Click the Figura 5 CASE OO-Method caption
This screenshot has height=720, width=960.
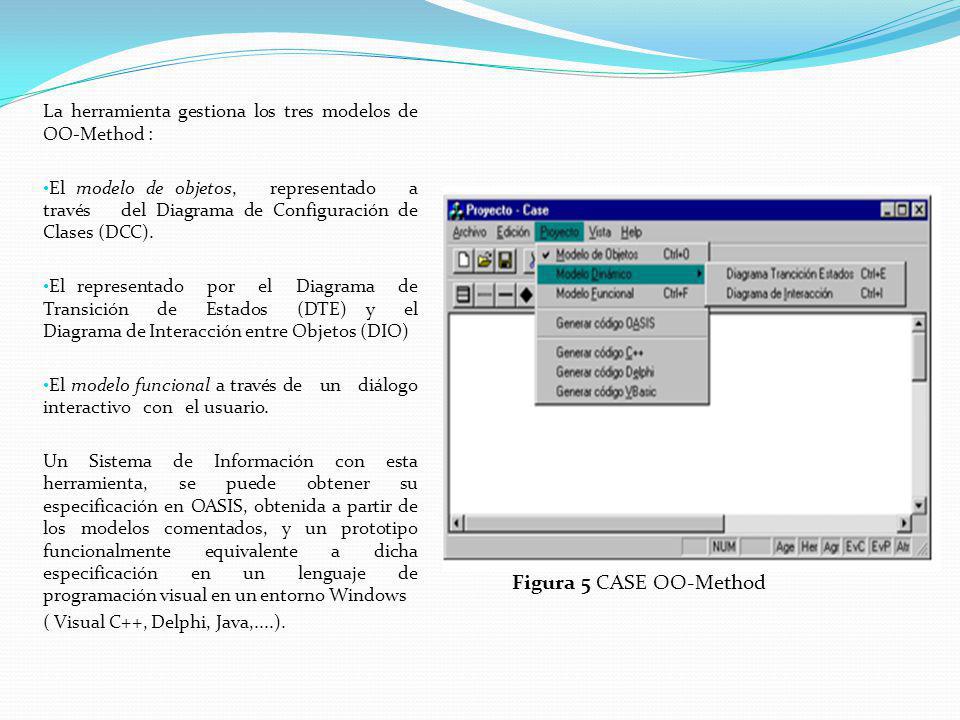tap(639, 582)
